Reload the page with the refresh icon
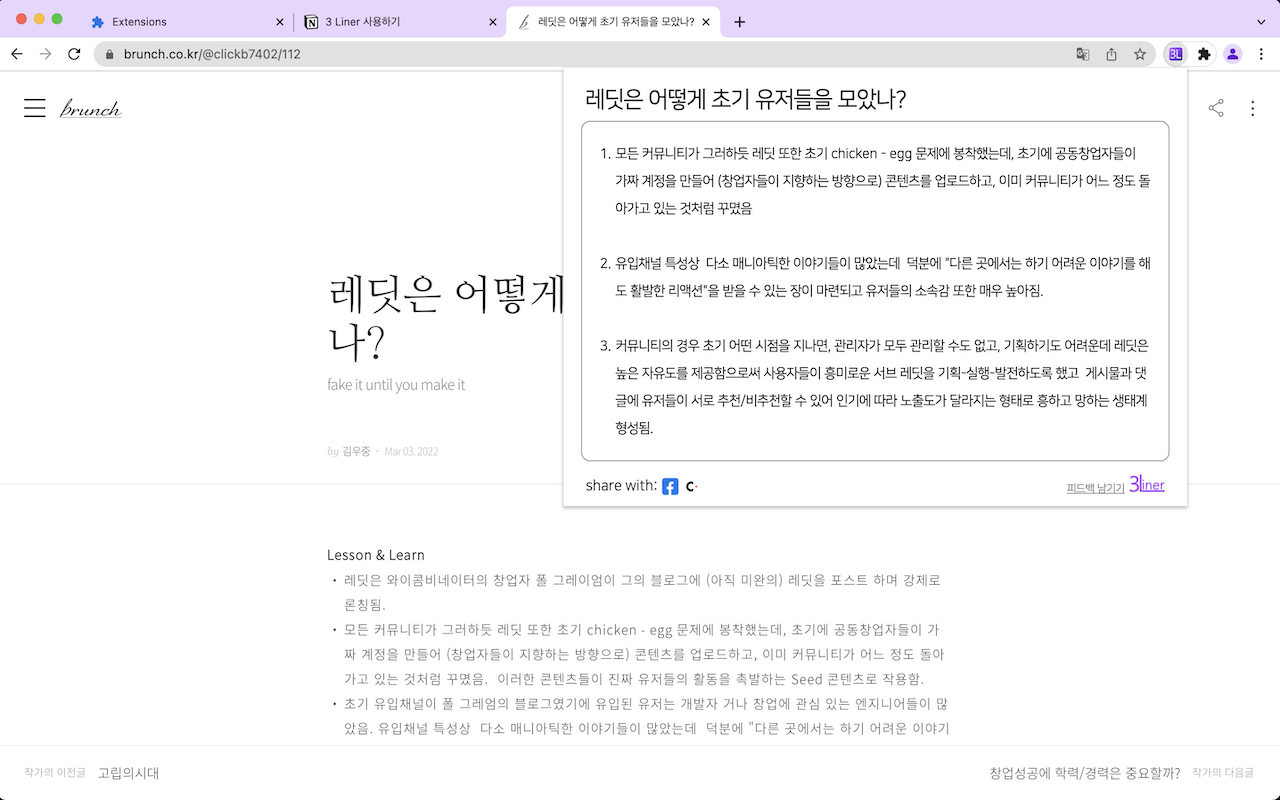Image resolution: width=1280 pixels, height=800 pixels. click(74, 54)
